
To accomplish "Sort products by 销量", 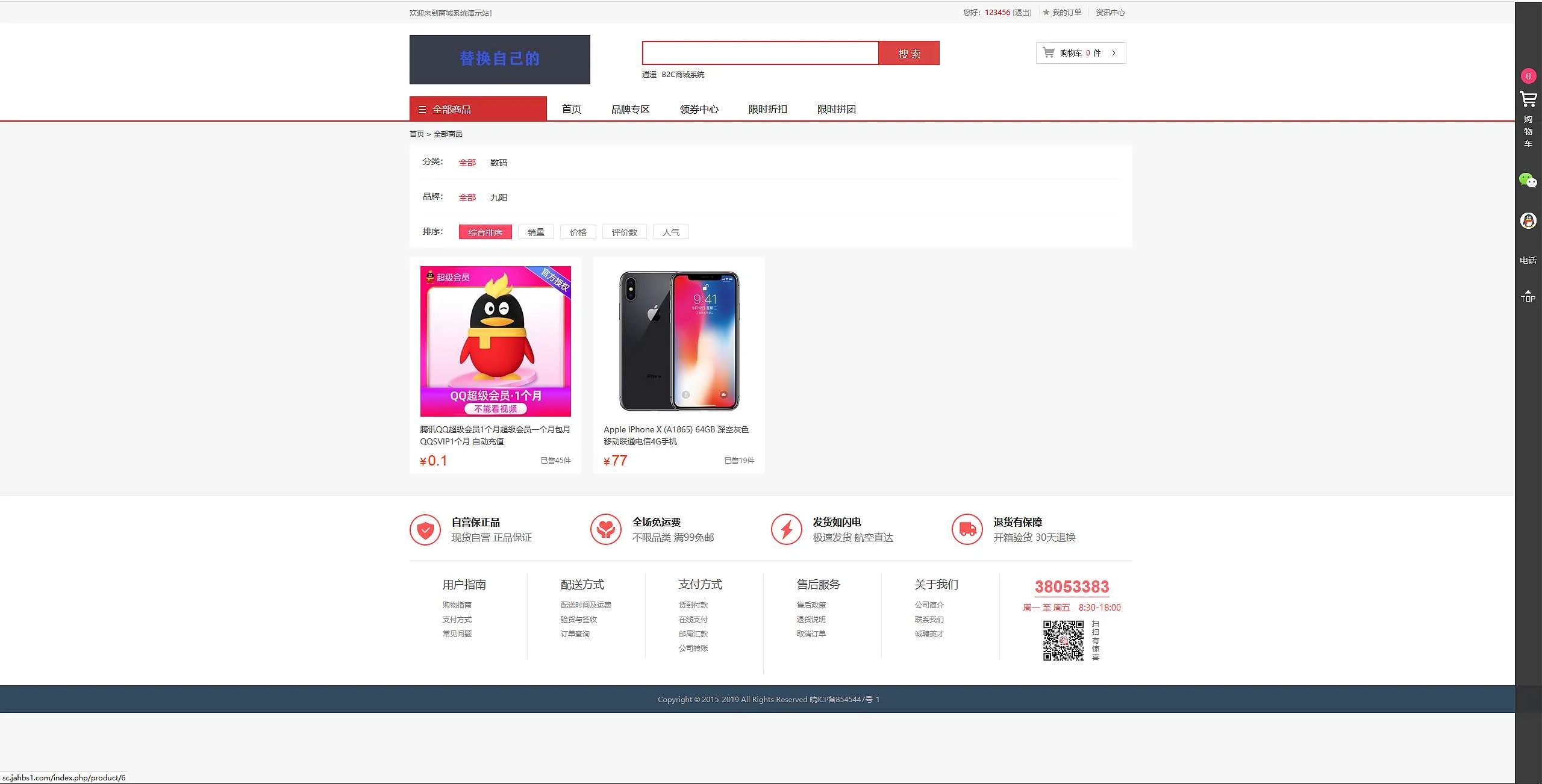I will [535, 232].
